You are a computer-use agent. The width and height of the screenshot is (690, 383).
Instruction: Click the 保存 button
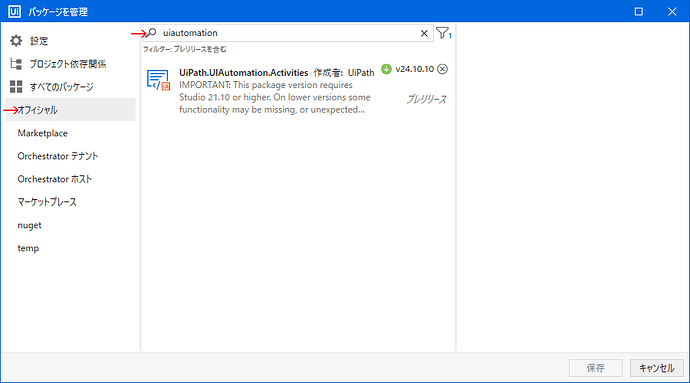(x=595, y=368)
